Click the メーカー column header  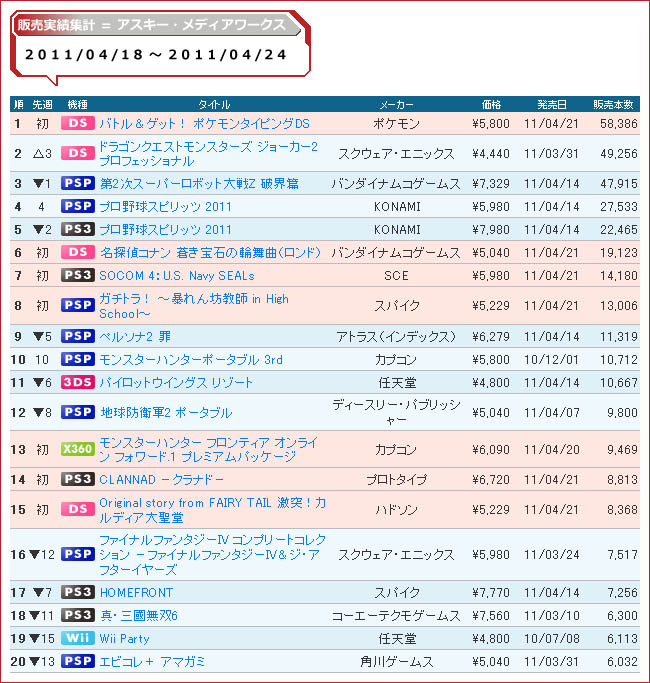(x=396, y=105)
